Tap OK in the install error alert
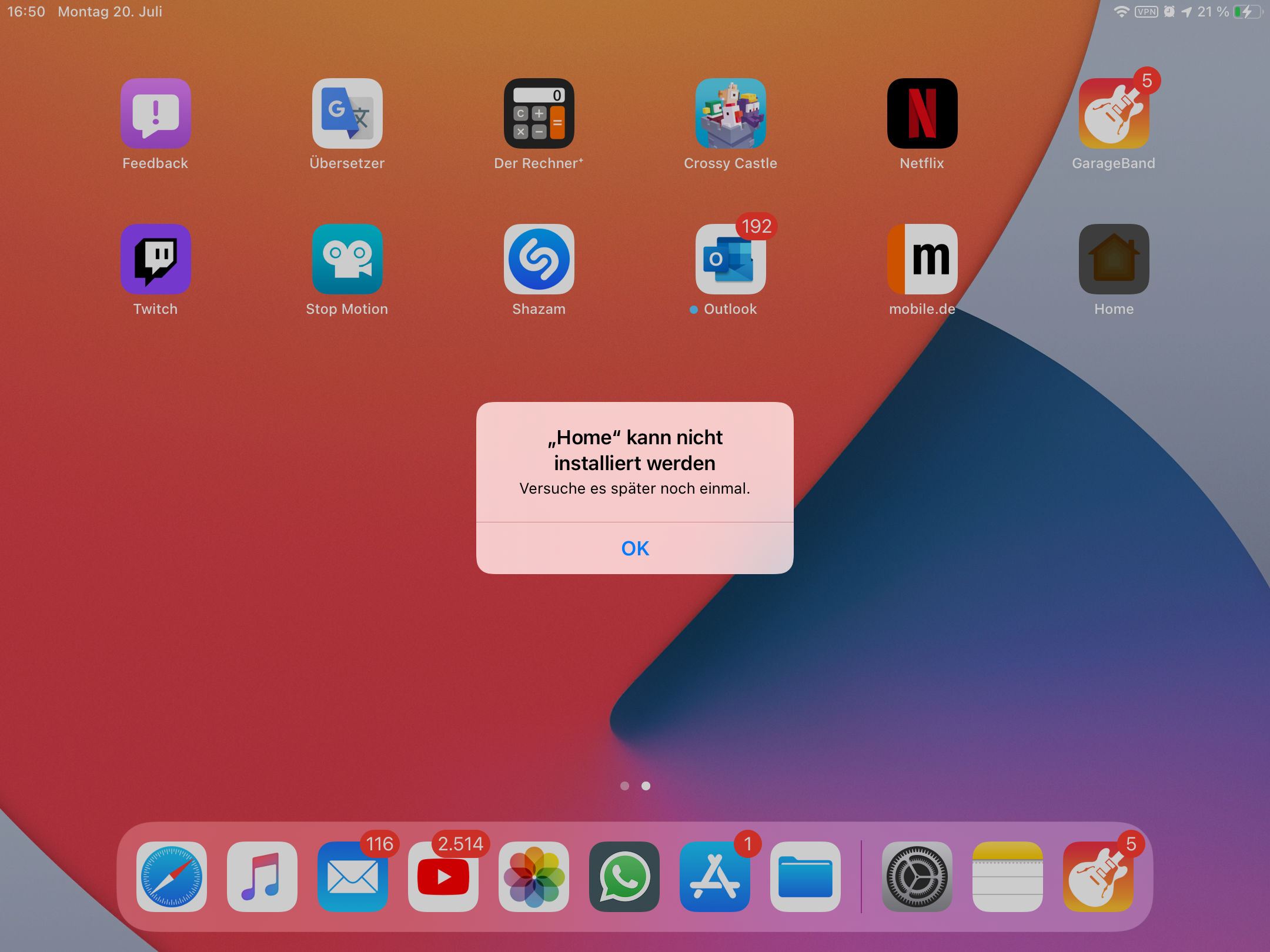The image size is (1270, 952). [635, 548]
